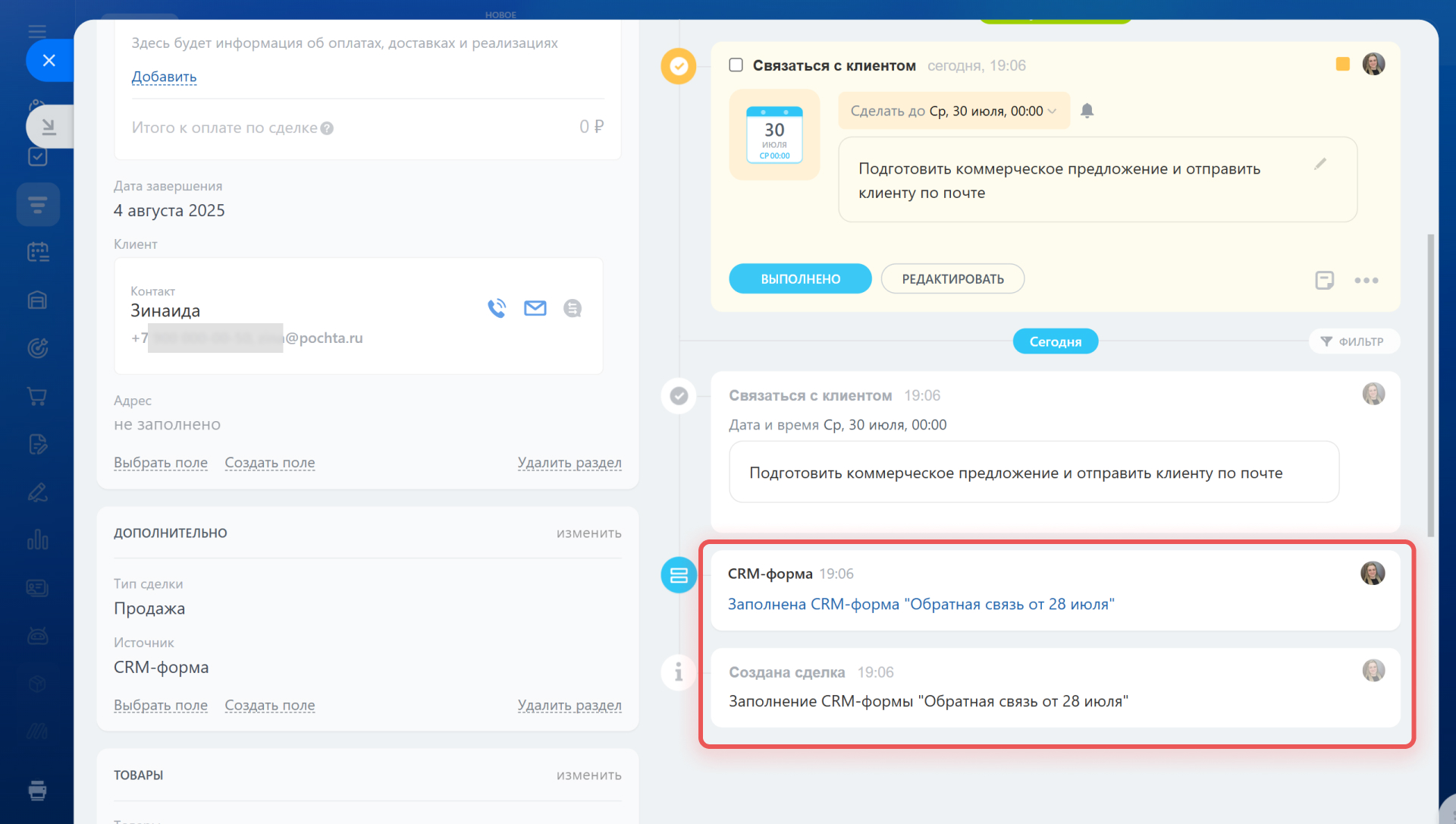Viewport: 1456px width, 824px height.
Task: Click user avatar on pending task card
Action: (x=1373, y=64)
